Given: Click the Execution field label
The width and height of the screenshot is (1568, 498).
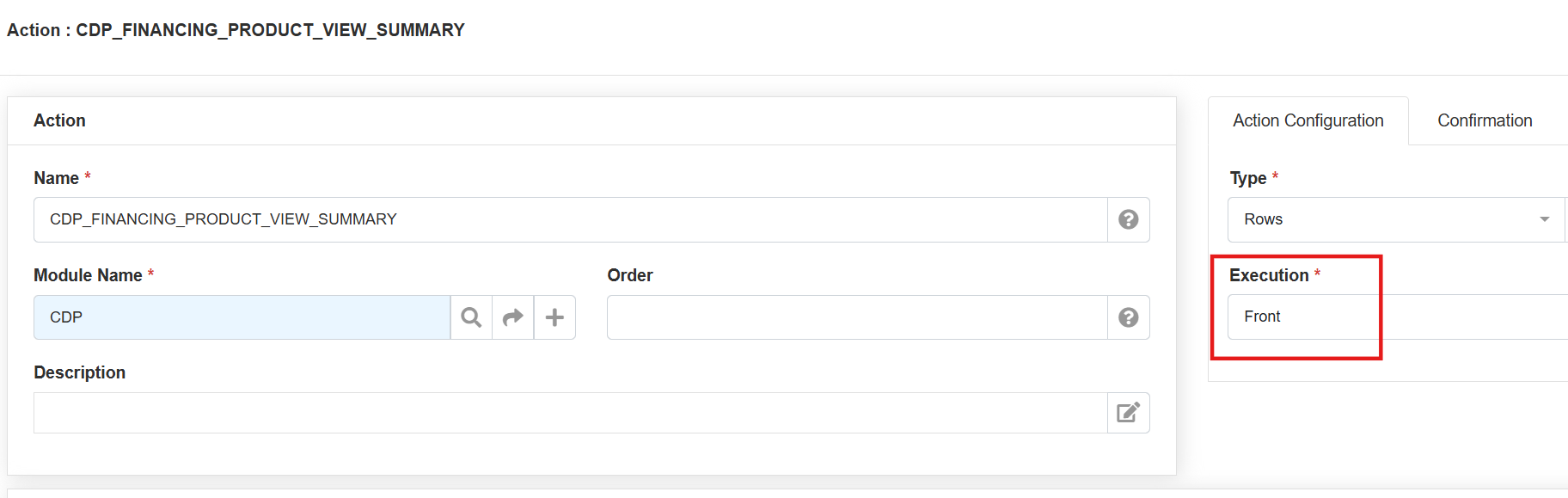Looking at the screenshot, I should [x=1268, y=275].
